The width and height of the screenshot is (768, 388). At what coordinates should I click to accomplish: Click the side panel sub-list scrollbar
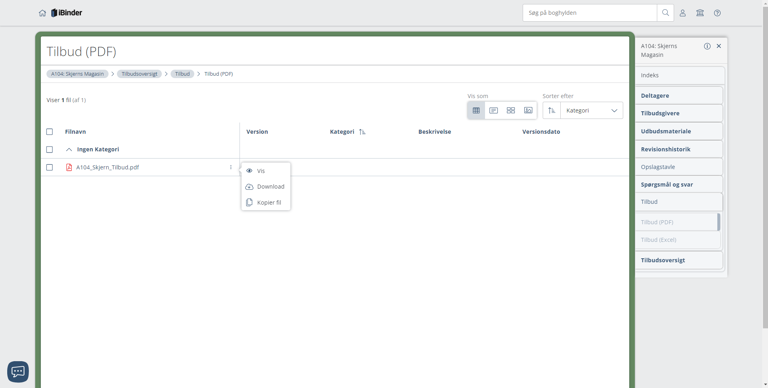pos(719,222)
